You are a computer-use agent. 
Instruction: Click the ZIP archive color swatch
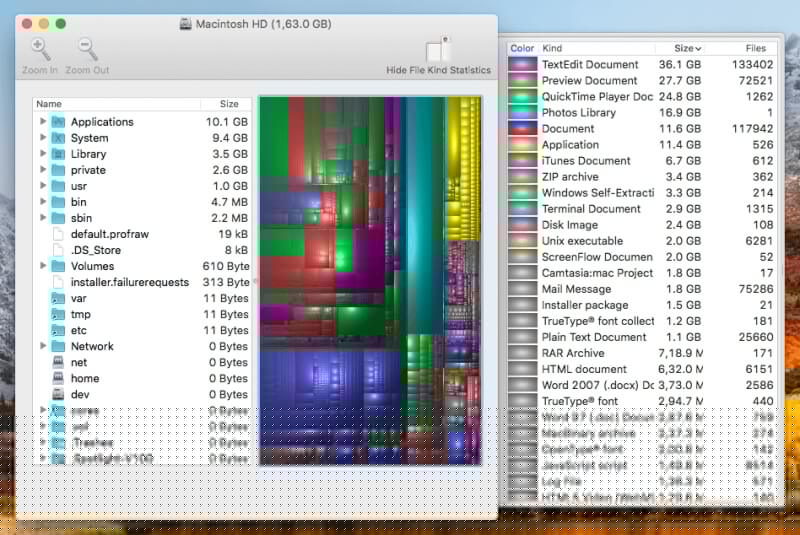tap(522, 177)
